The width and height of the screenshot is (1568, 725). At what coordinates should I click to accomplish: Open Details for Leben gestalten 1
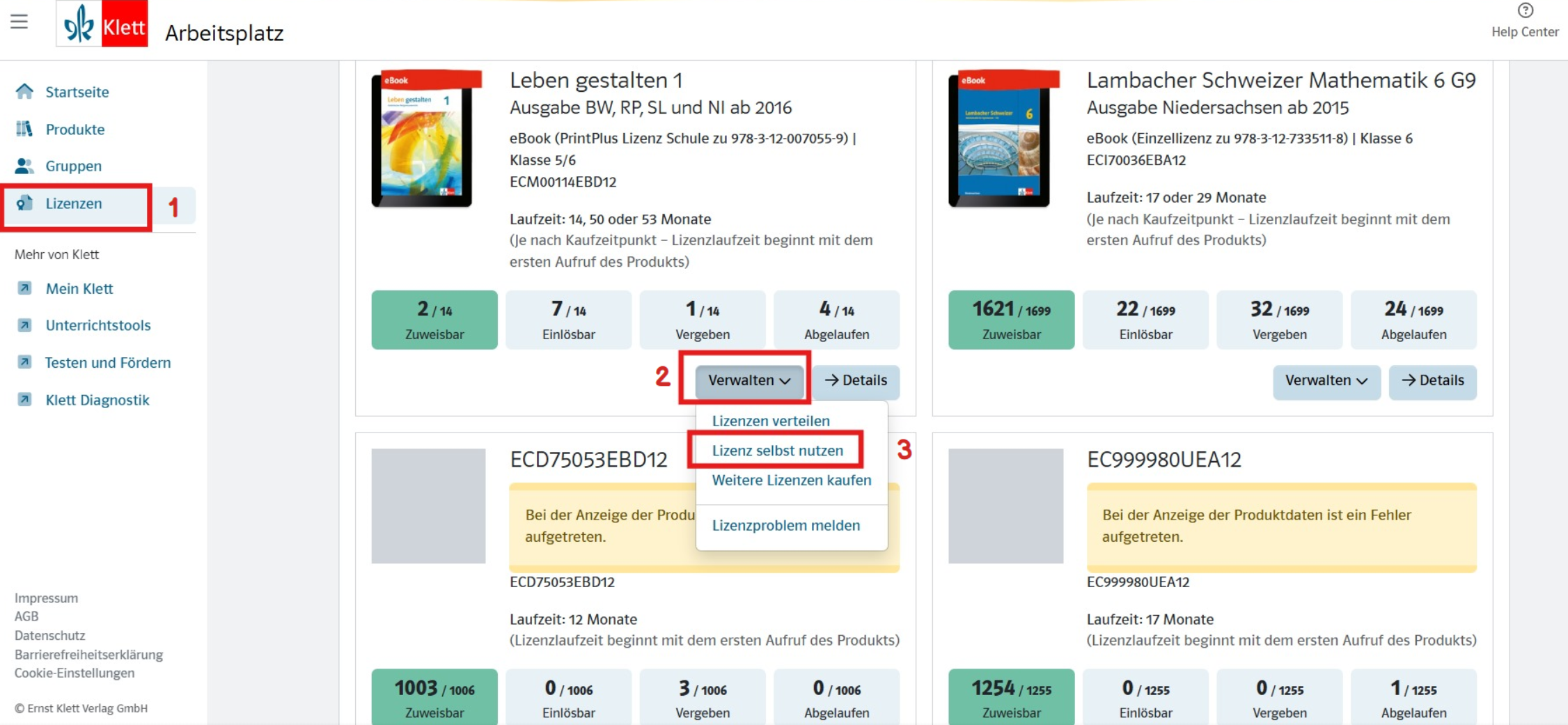tap(856, 381)
